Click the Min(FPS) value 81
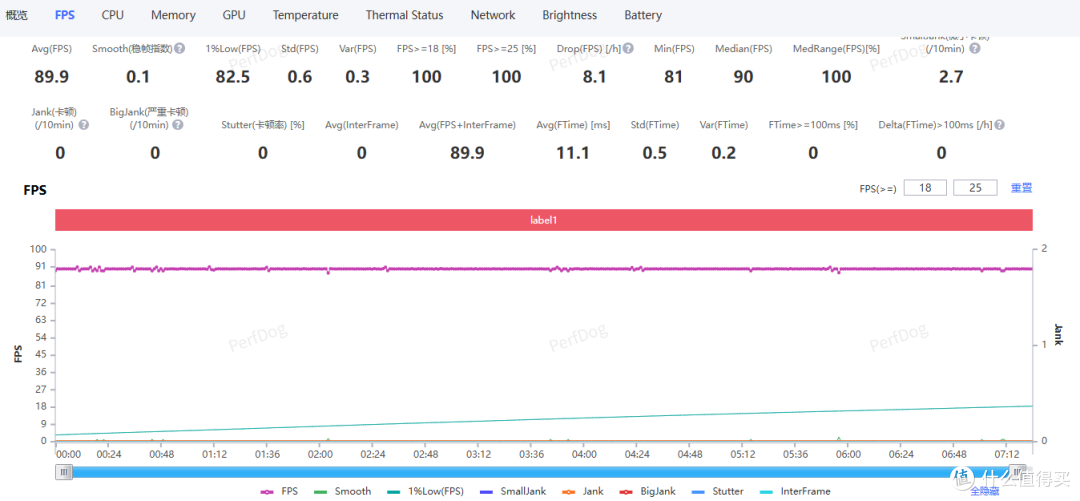The image size is (1080, 501). click(x=674, y=76)
